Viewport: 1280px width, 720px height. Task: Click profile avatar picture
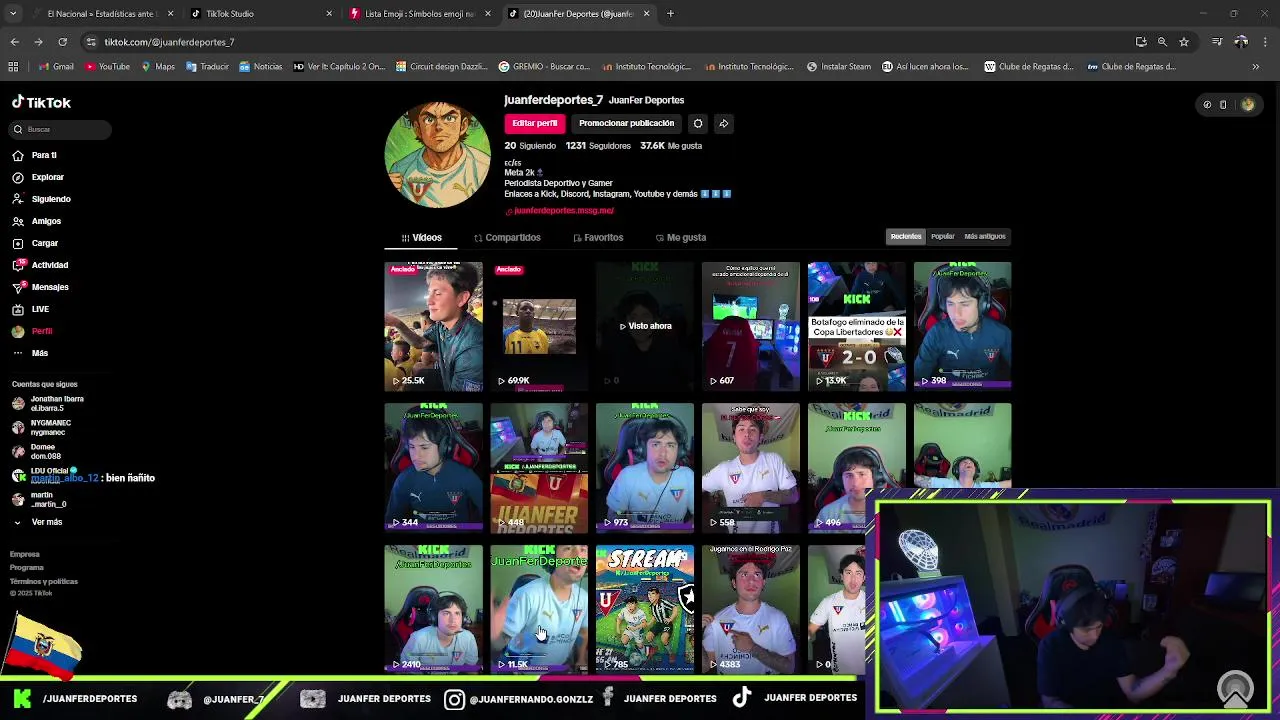pos(438,154)
